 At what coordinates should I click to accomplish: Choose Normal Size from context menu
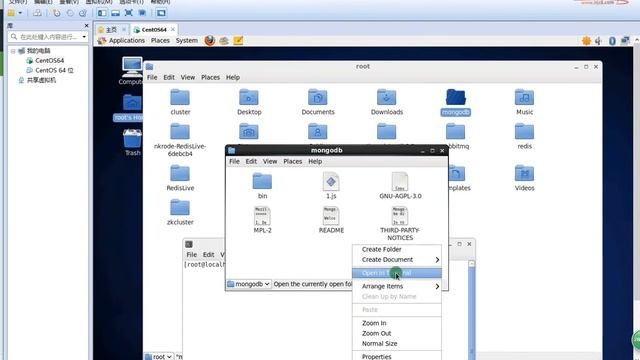point(397,343)
